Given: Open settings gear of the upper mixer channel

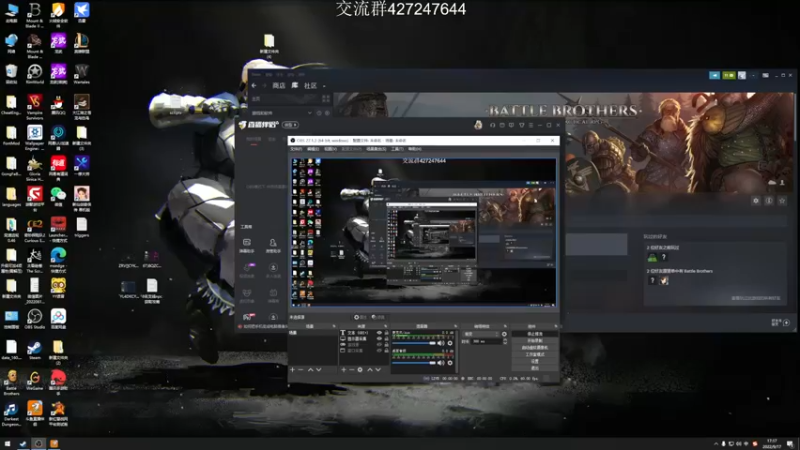Looking at the screenshot, I should click(450, 343).
